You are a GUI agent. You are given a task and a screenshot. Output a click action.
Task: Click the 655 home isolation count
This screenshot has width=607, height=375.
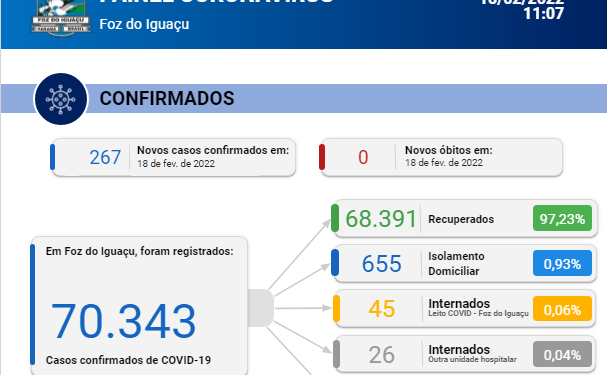tap(382, 264)
